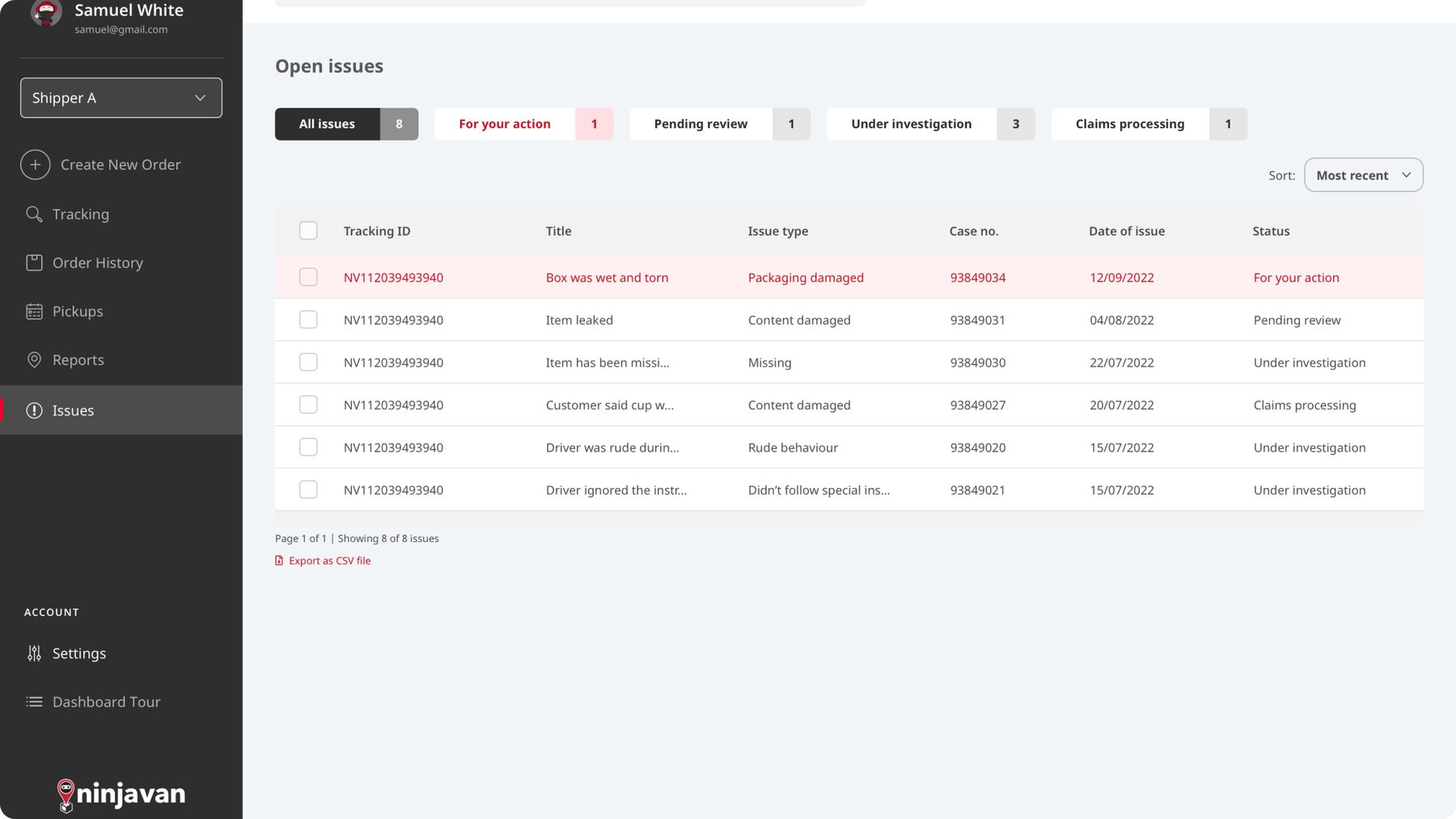Screen dimensions: 1456x819
Task: Click the 22/07/2022 date cell
Action: (x=1121, y=363)
